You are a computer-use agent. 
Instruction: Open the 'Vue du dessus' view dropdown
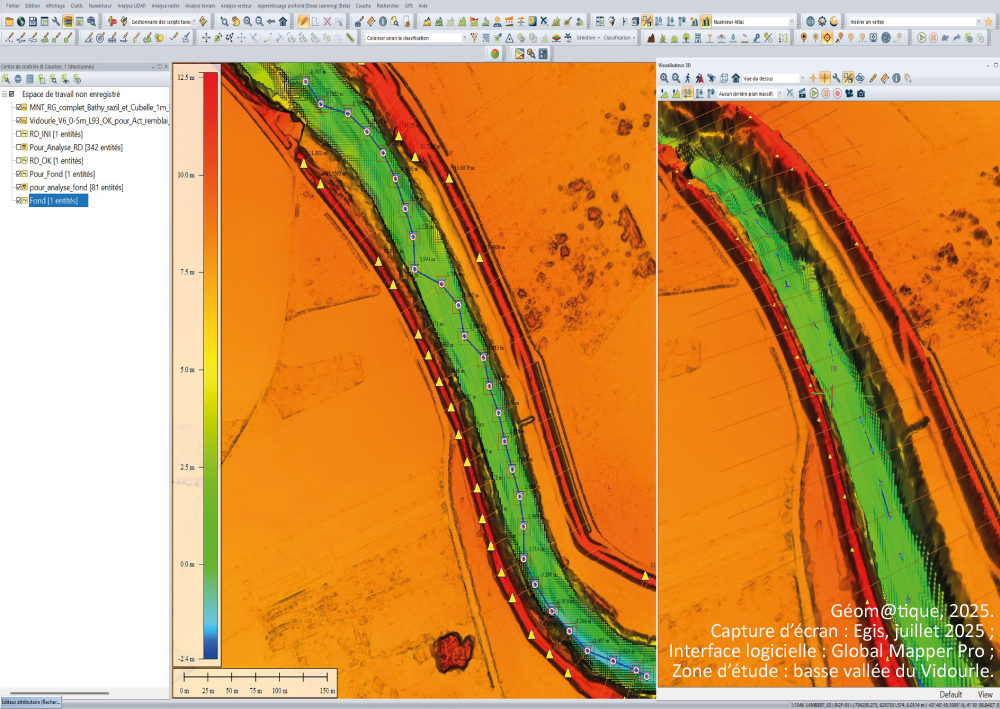pos(800,78)
